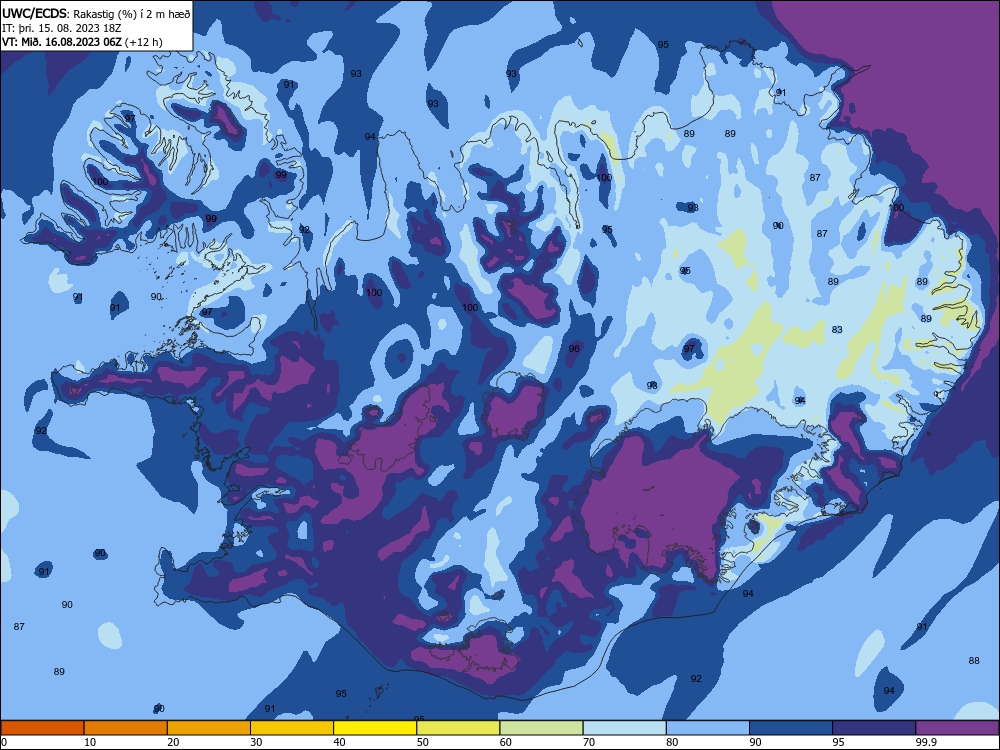
Task: Select the '10' legend scale label
Action: point(90,742)
